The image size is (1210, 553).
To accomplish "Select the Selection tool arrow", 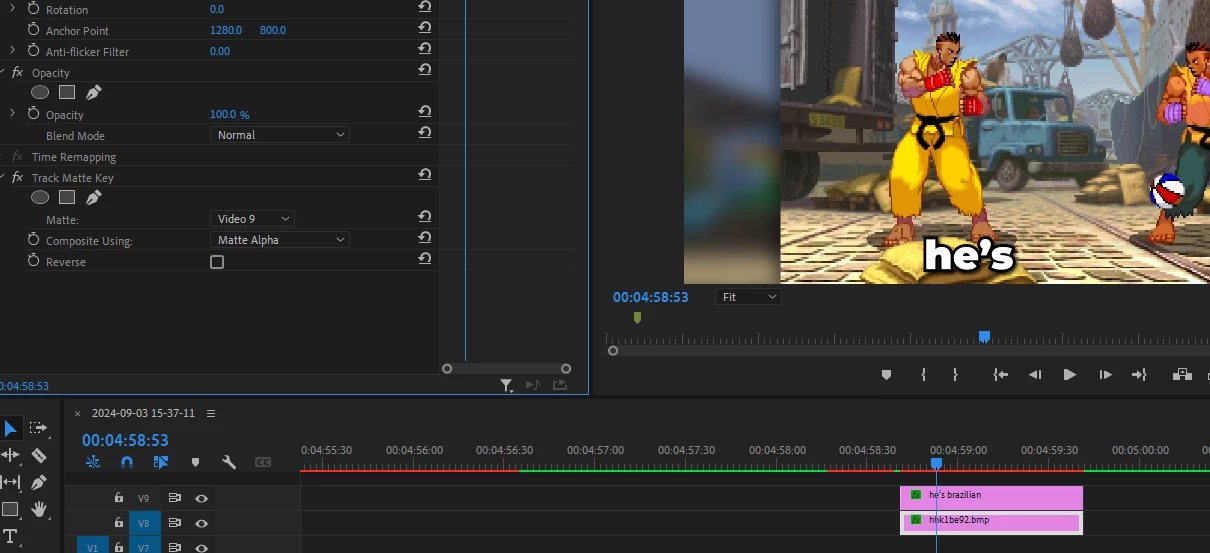I will click(x=10, y=429).
